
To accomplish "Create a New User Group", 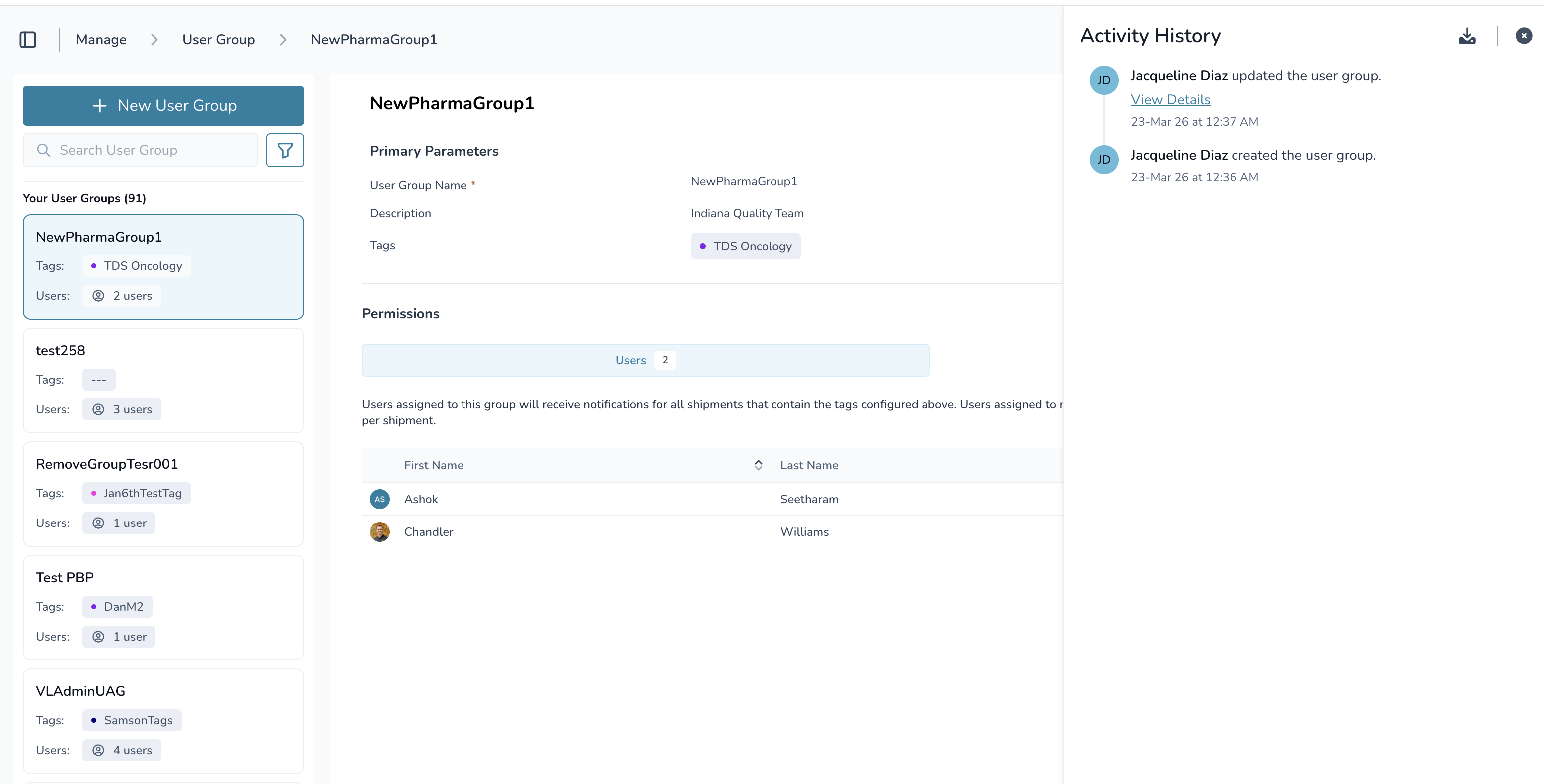I will click(x=163, y=106).
